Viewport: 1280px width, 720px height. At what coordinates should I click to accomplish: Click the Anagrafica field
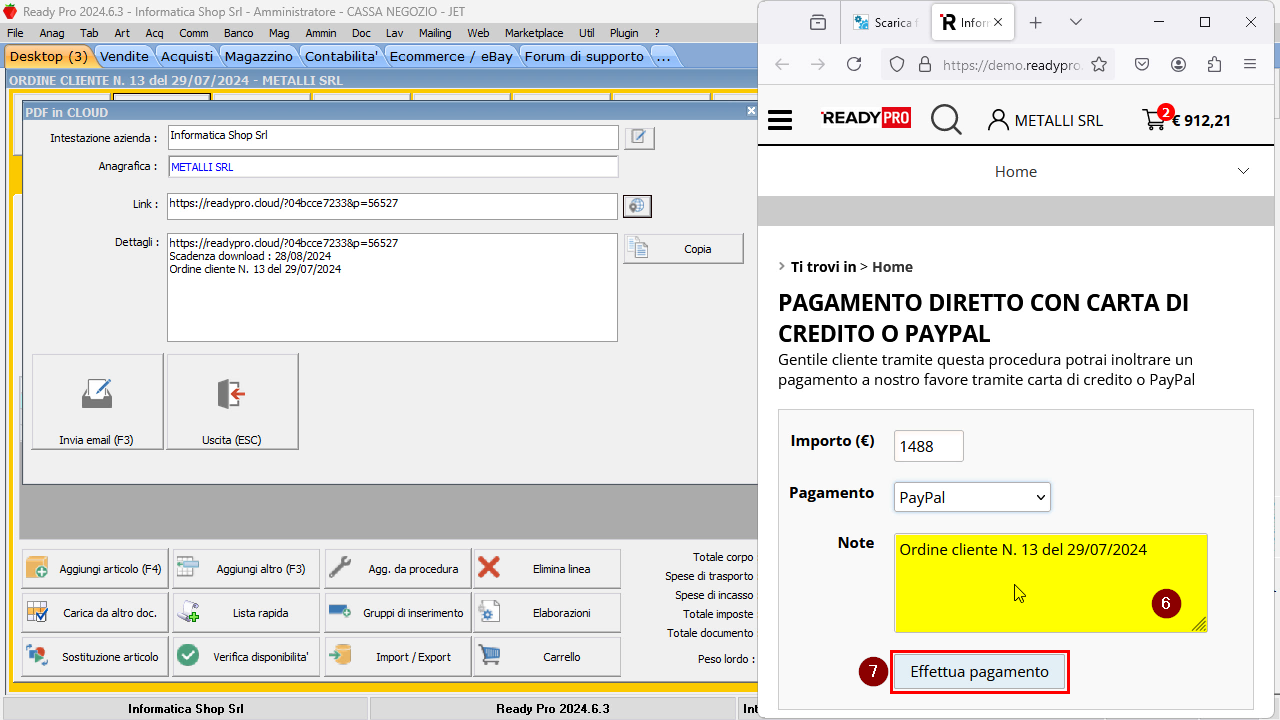pyautogui.click(x=393, y=167)
